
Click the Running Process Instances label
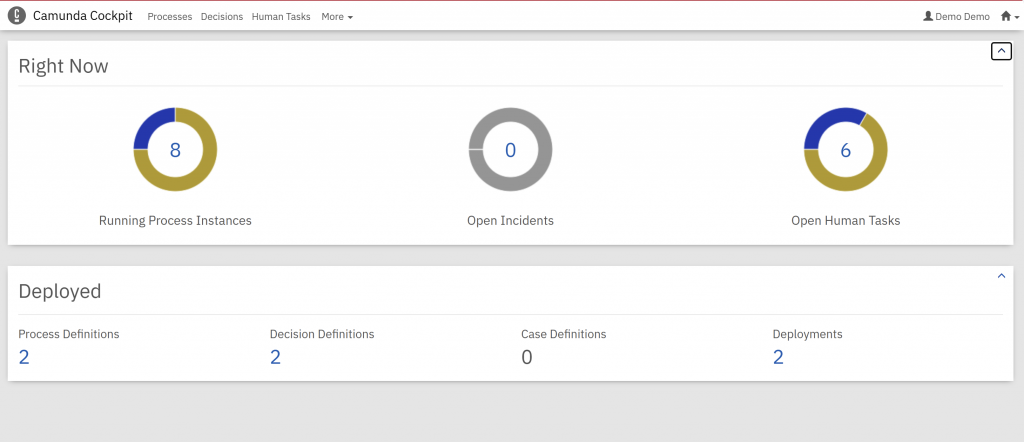(x=175, y=221)
